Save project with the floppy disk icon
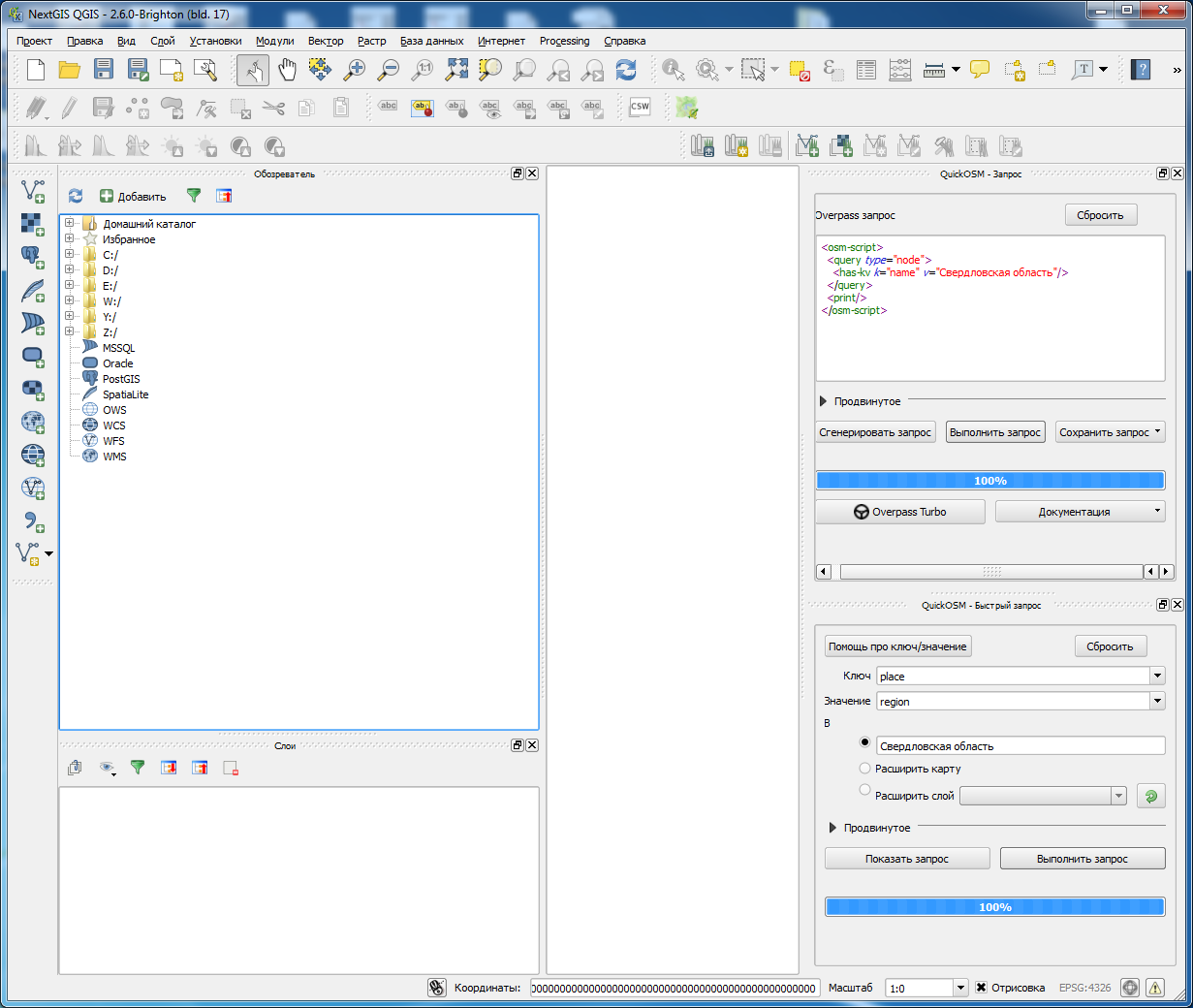The image size is (1193, 1008). click(x=104, y=69)
